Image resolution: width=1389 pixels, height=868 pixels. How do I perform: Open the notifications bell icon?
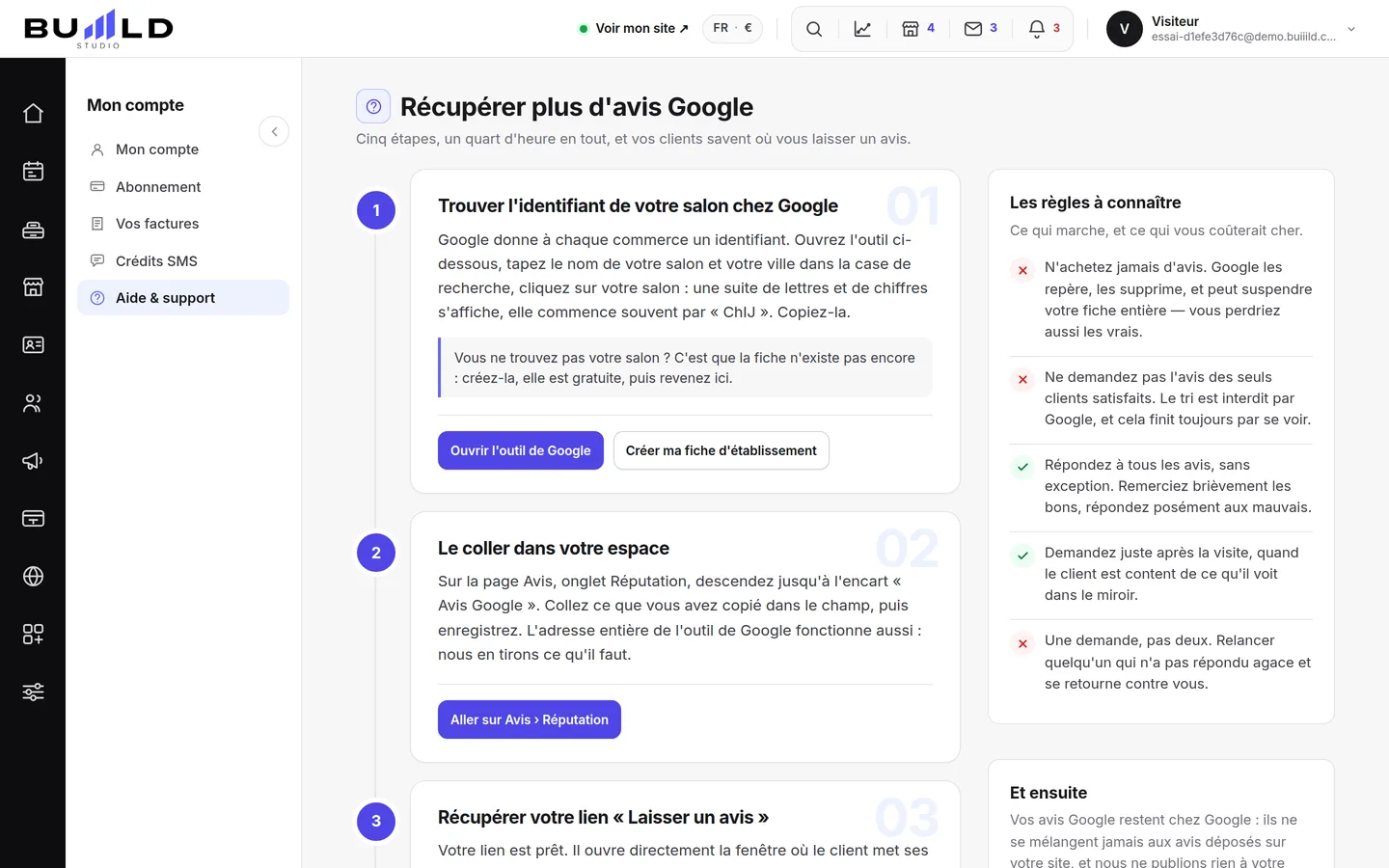pyautogui.click(x=1044, y=29)
